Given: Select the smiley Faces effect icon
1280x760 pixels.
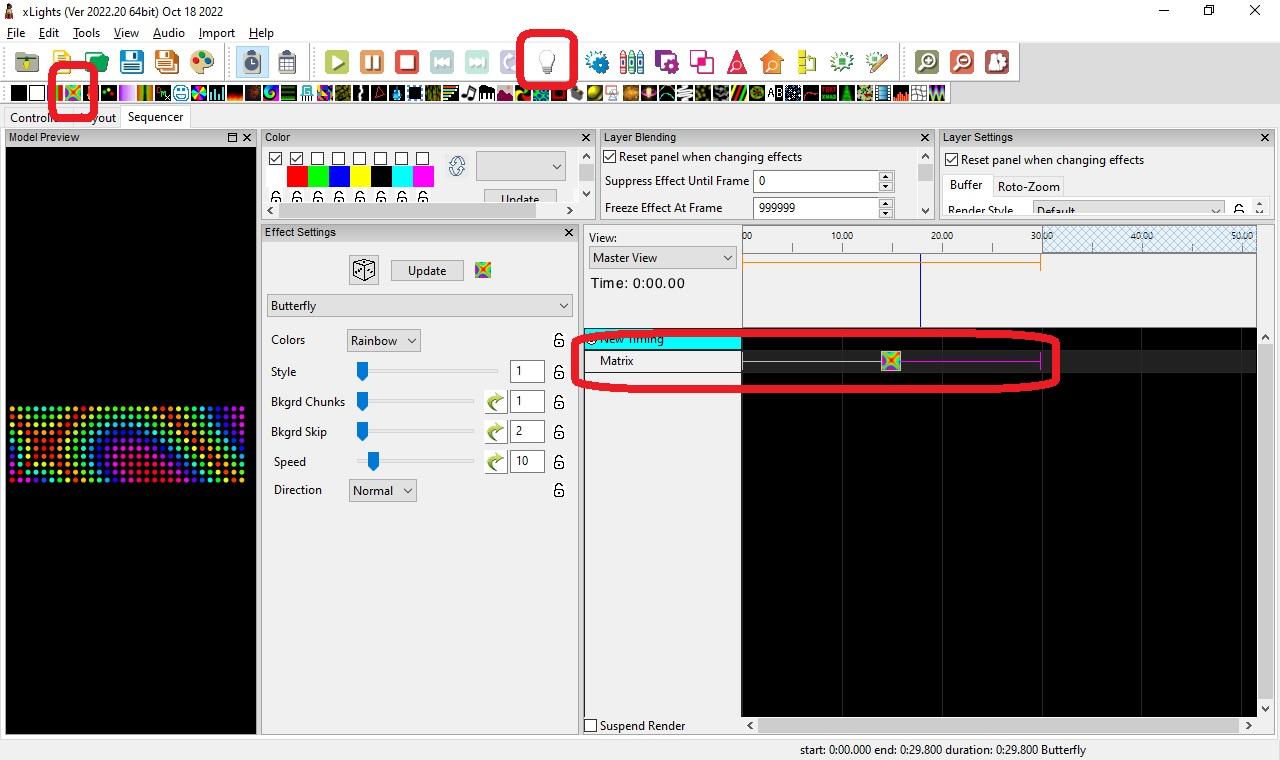Looking at the screenshot, I should click(181, 93).
